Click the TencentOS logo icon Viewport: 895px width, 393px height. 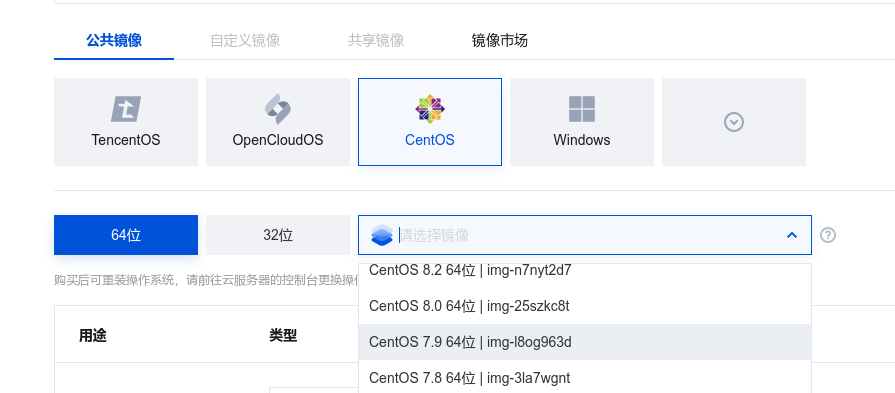126,109
